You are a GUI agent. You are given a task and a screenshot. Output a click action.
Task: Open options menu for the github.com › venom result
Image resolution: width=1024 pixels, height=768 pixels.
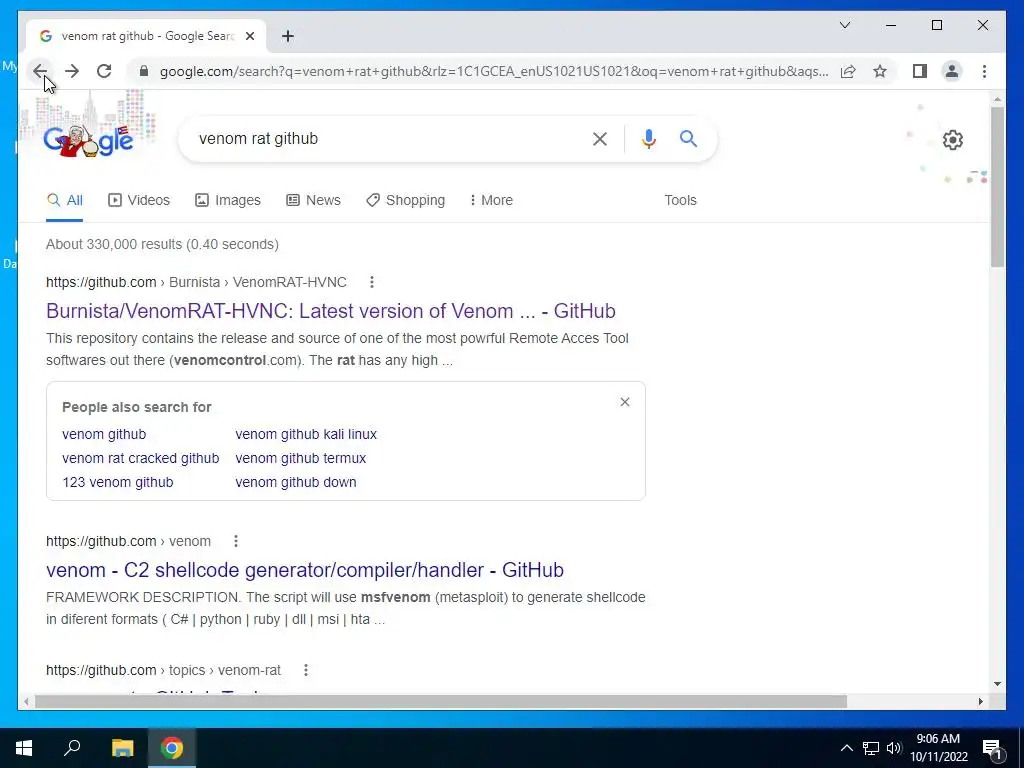(x=236, y=541)
